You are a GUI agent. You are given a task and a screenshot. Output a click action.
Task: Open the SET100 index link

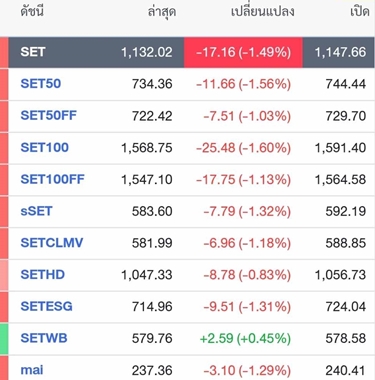click(45, 147)
